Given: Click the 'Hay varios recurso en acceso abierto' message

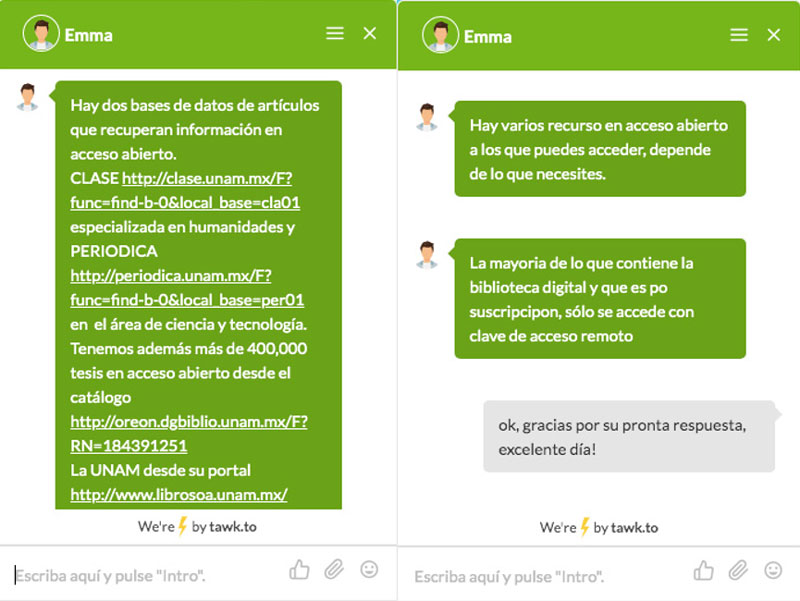Looking at the screenshot, I should 600,149.
